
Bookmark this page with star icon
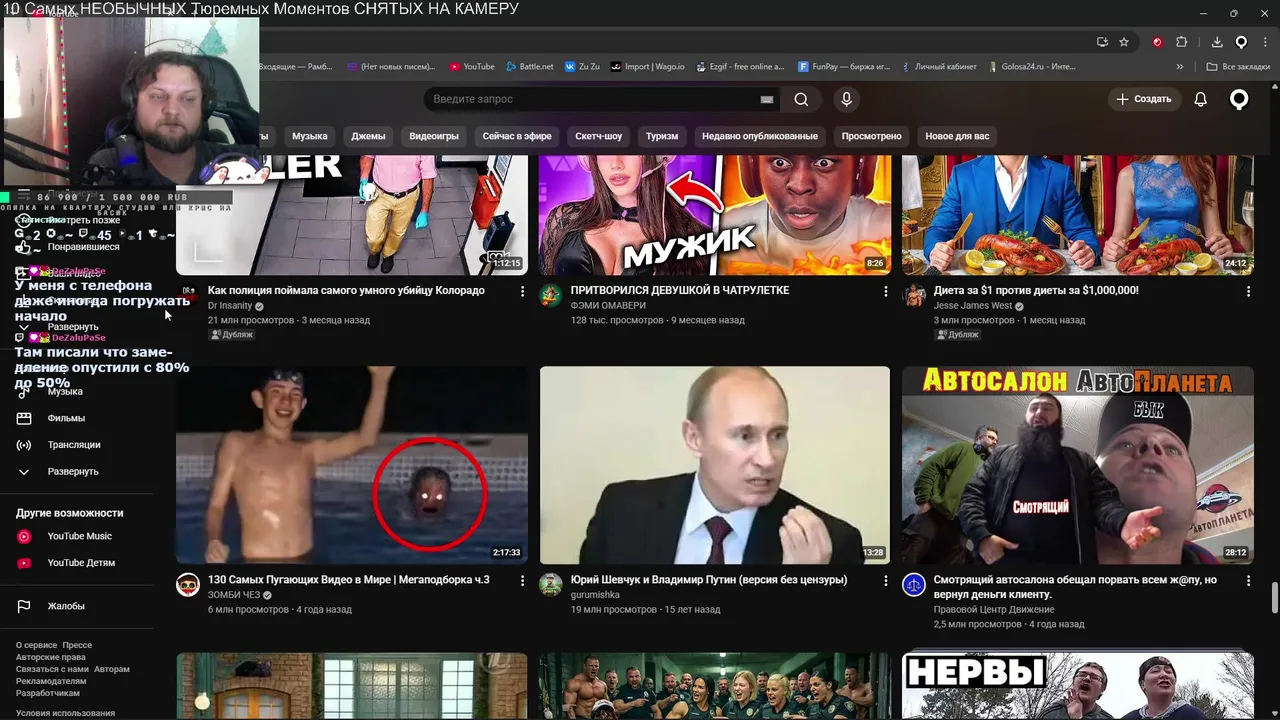tap(1124, 42)
